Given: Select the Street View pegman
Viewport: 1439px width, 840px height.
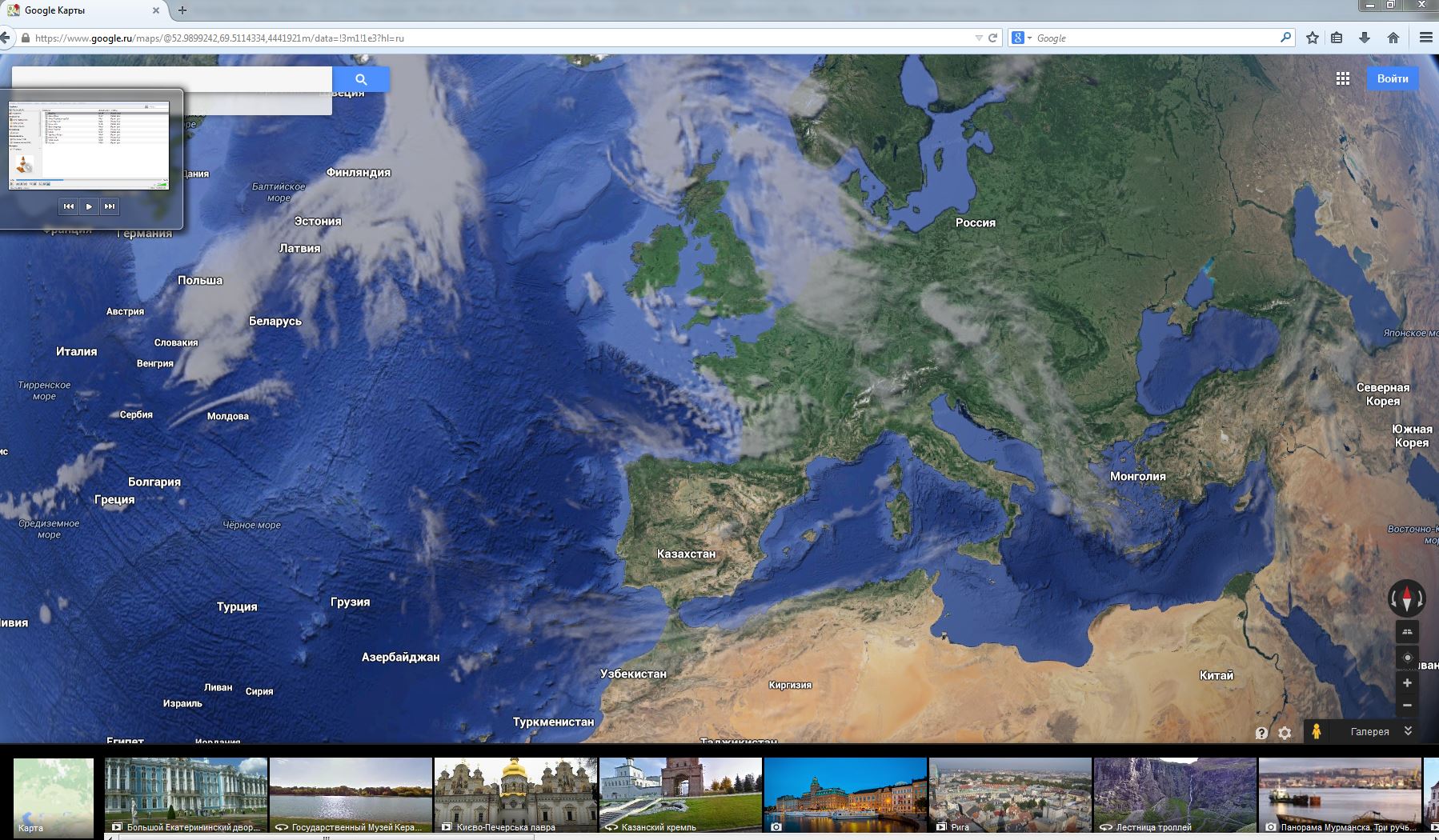Looking at the screenshot, I should (1316, 731).
